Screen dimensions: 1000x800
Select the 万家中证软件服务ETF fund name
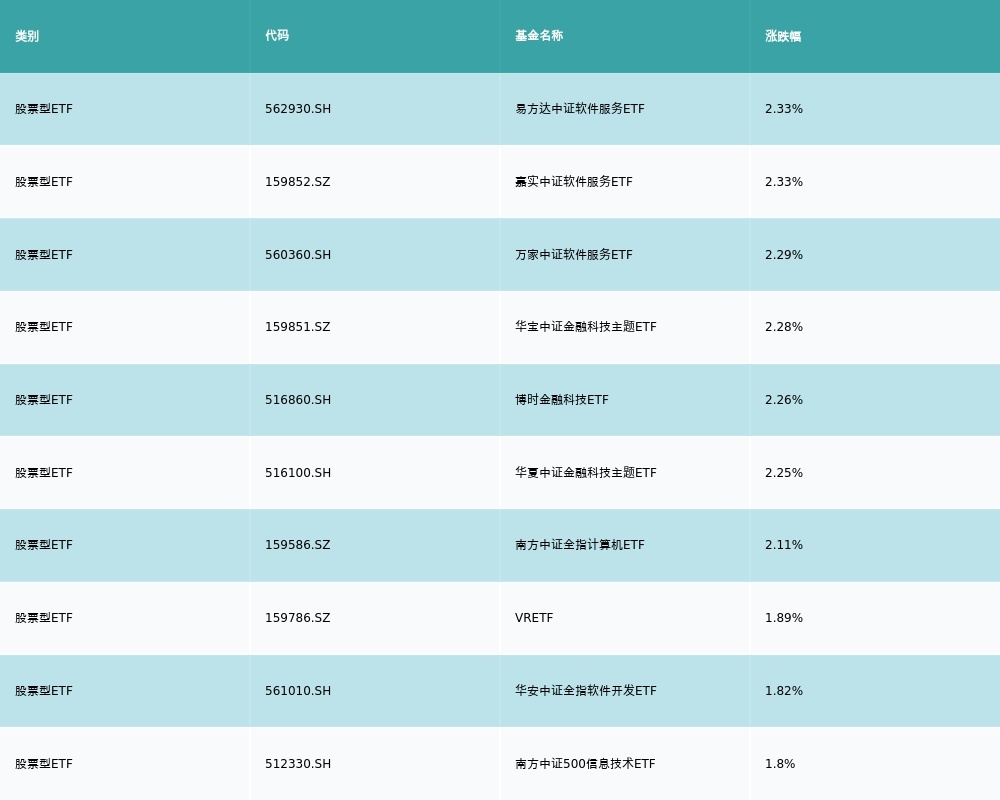(574, 255)
